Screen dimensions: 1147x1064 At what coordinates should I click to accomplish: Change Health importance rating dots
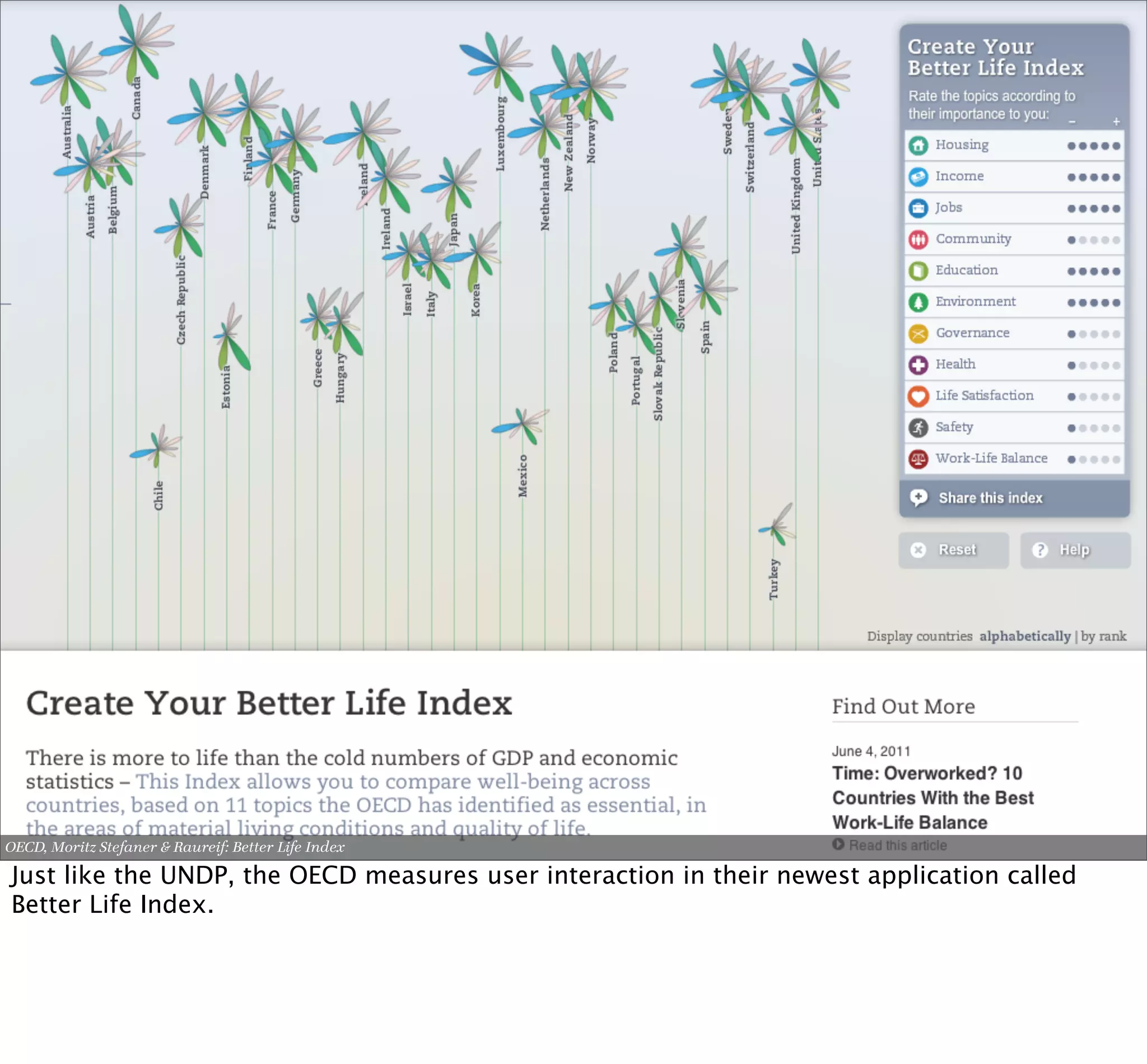coord(1094,366)
